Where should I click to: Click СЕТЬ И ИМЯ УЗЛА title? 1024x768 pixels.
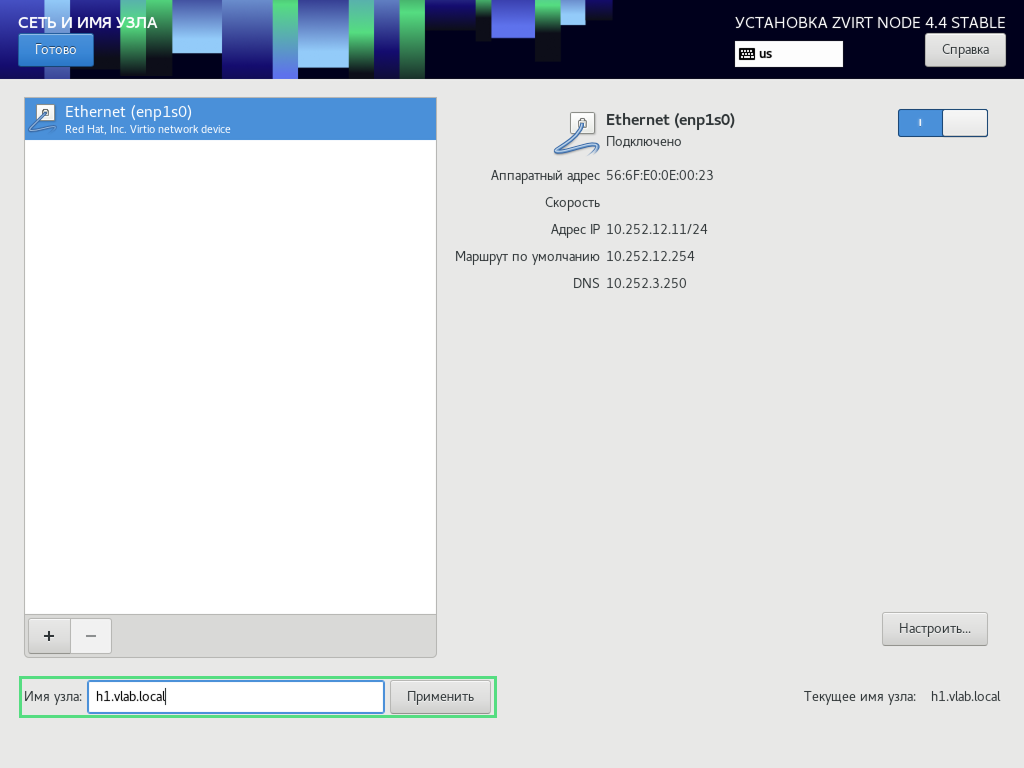[88, 23]
